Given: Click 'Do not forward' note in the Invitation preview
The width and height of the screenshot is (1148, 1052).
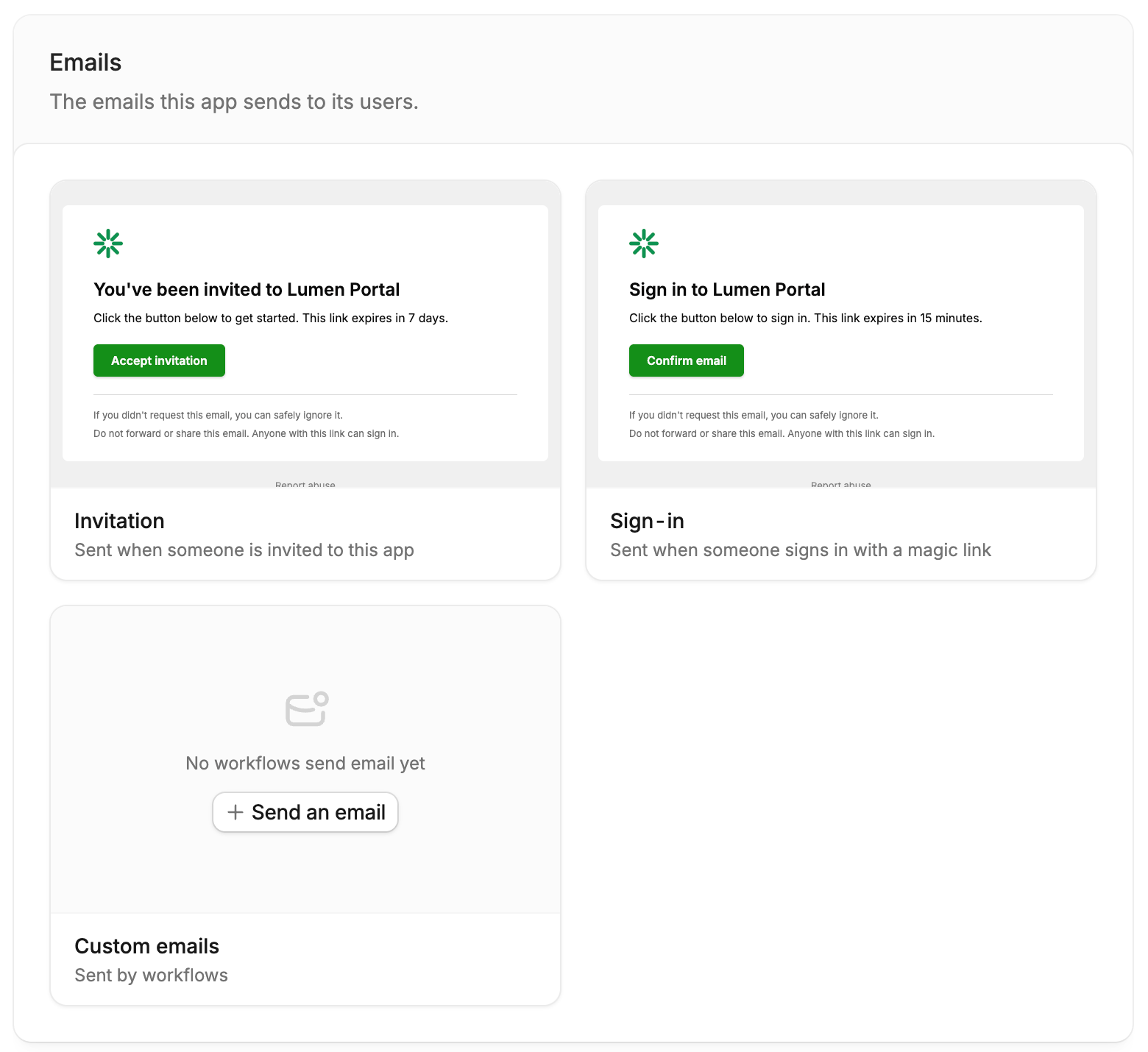Looking at the screenshot, I should point(247,434).
